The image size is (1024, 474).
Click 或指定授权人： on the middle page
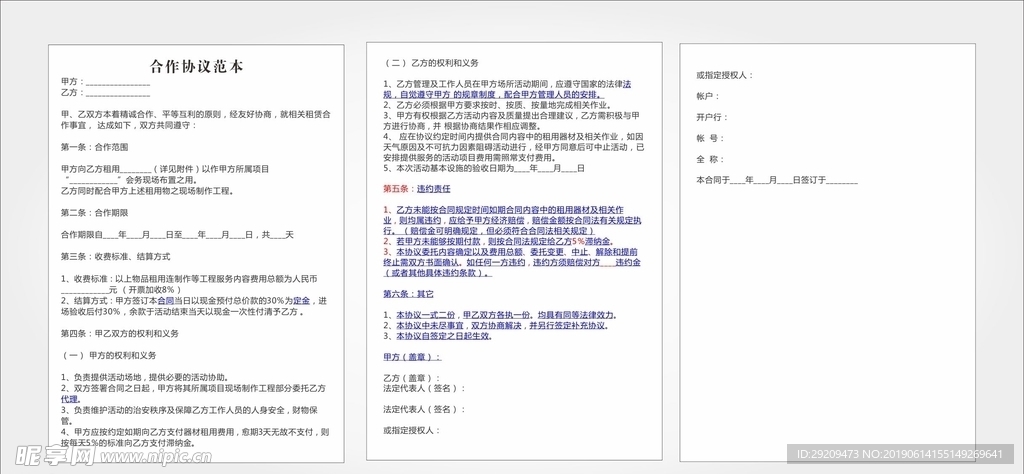pyautogui.click(x=412, y=430)
